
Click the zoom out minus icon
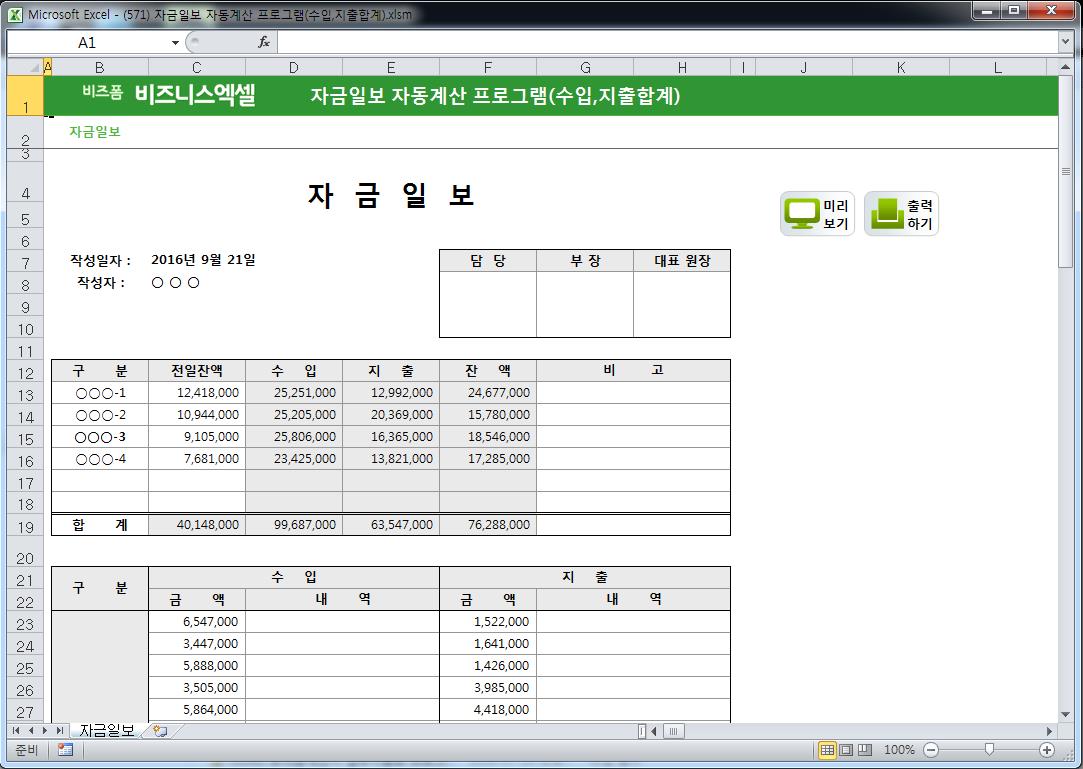(x=931, y=749)
